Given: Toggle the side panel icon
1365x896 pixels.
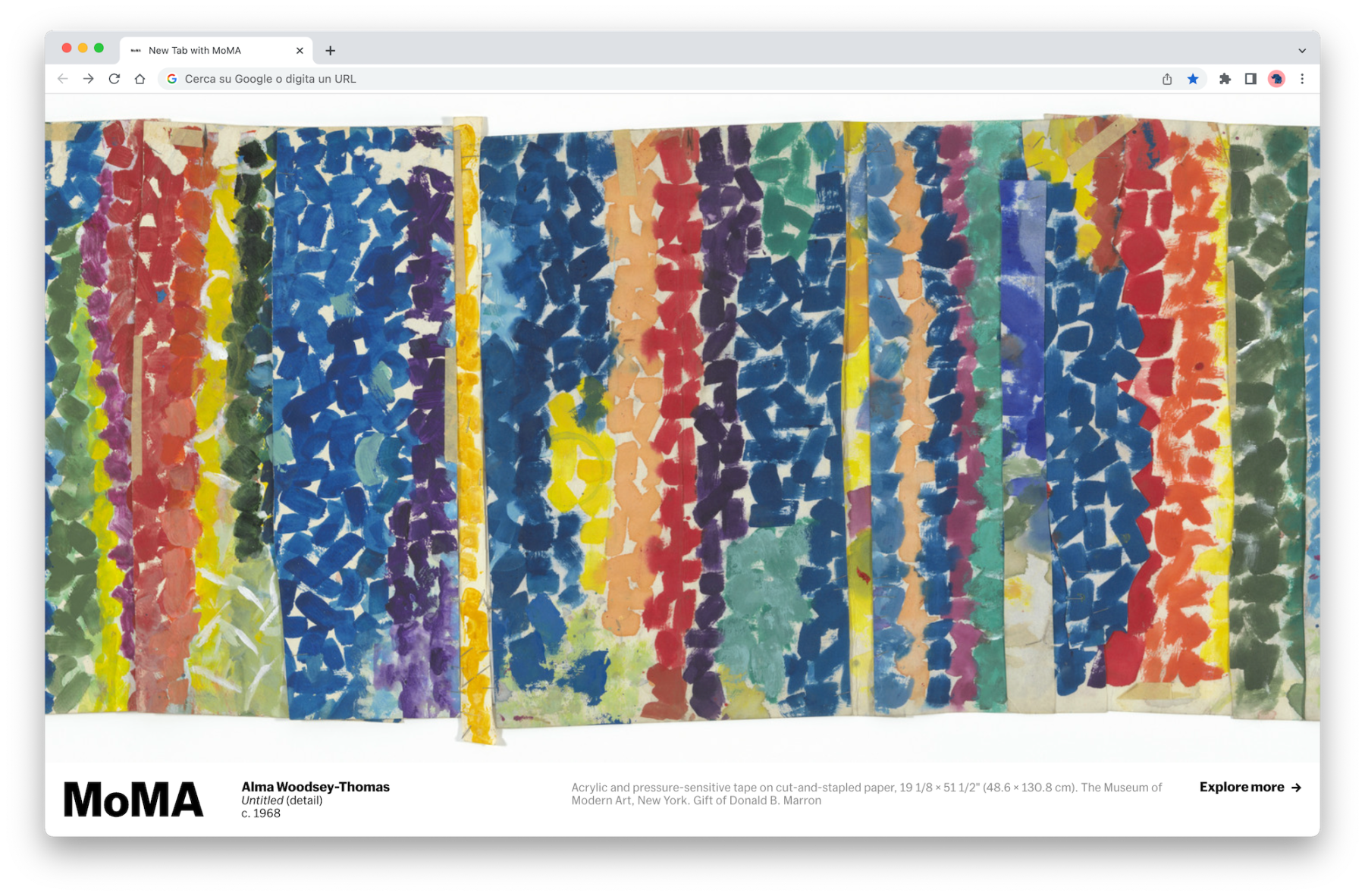Looking at the screenshot, I should 1250,79.
